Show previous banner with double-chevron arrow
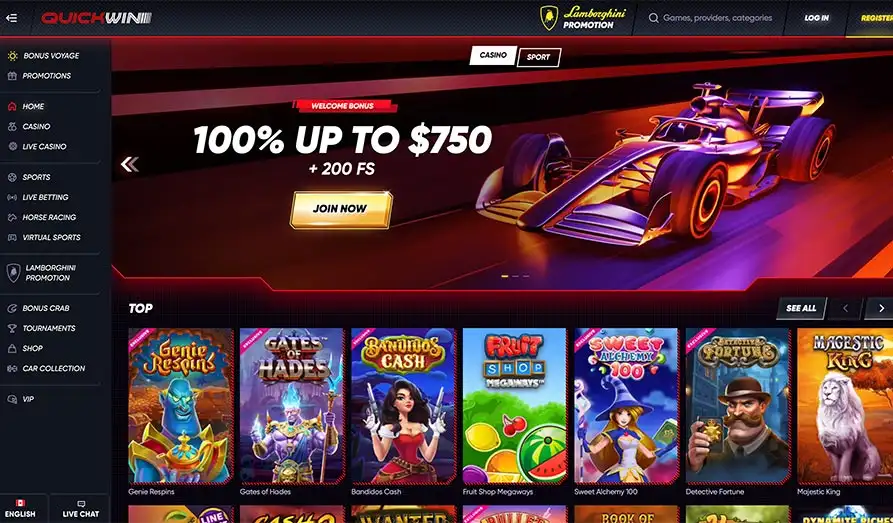The height and width of the screenshot is (523, 893). (129, 165)
